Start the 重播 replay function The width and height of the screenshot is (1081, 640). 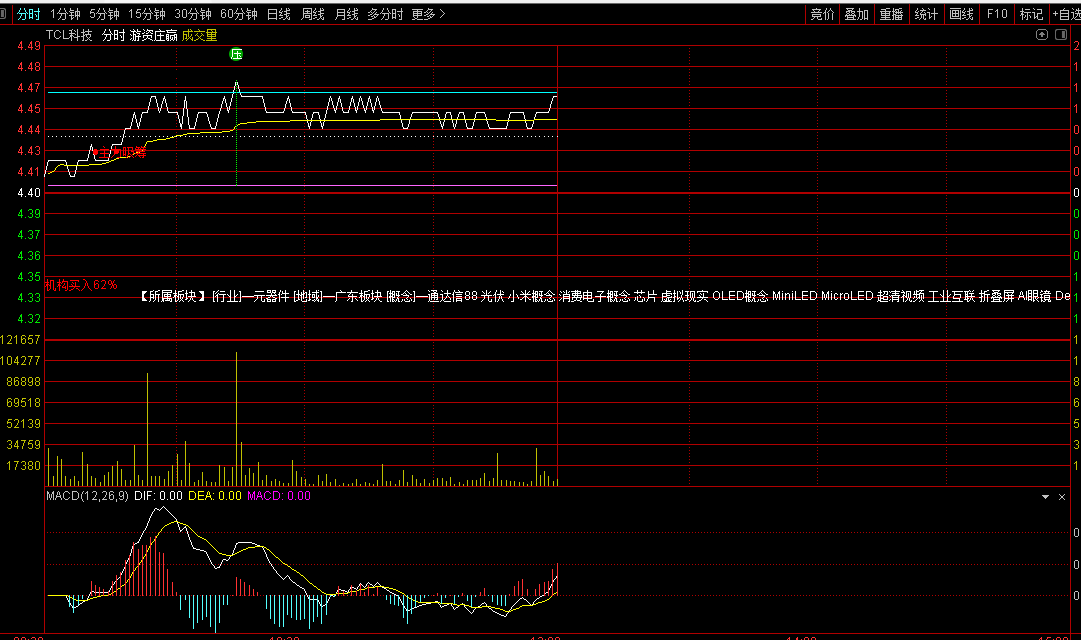pos(891,14)
